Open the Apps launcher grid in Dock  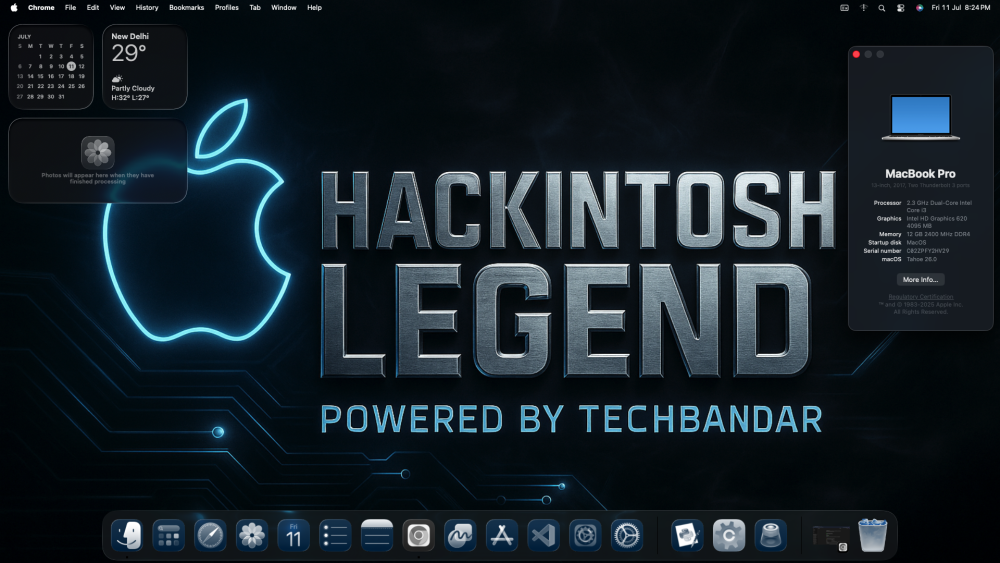(x=168, y=535)
